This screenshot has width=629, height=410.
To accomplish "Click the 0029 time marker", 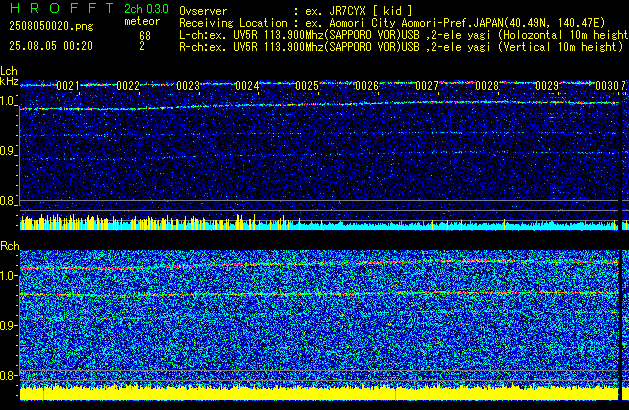I will 547,86.
